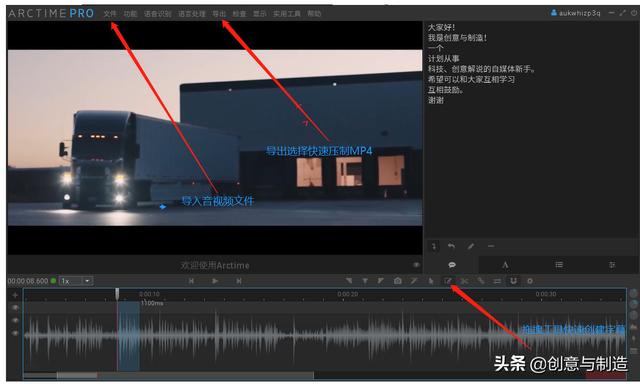Click text line '大家好!'
Viewport: 640px width, 384px height.
[x=441, y=27]
